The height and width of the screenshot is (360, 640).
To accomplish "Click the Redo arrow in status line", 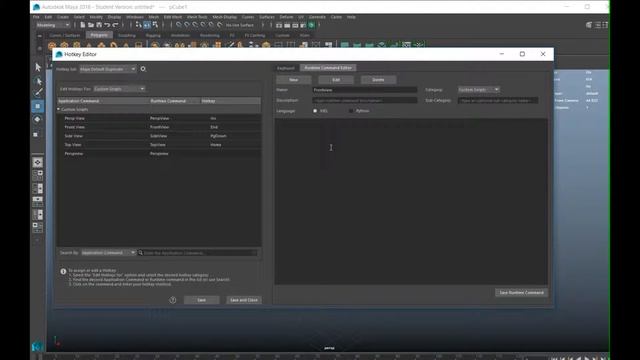I will tap(115, 25).
